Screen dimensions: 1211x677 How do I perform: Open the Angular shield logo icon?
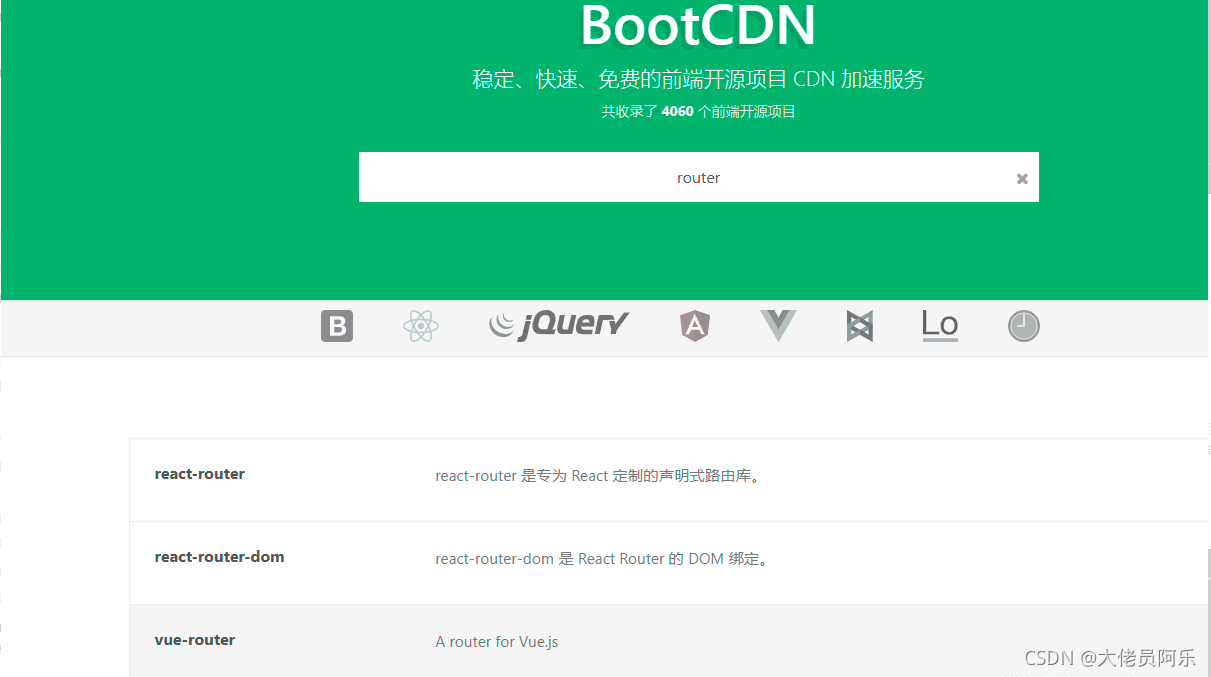coord(695,326)
